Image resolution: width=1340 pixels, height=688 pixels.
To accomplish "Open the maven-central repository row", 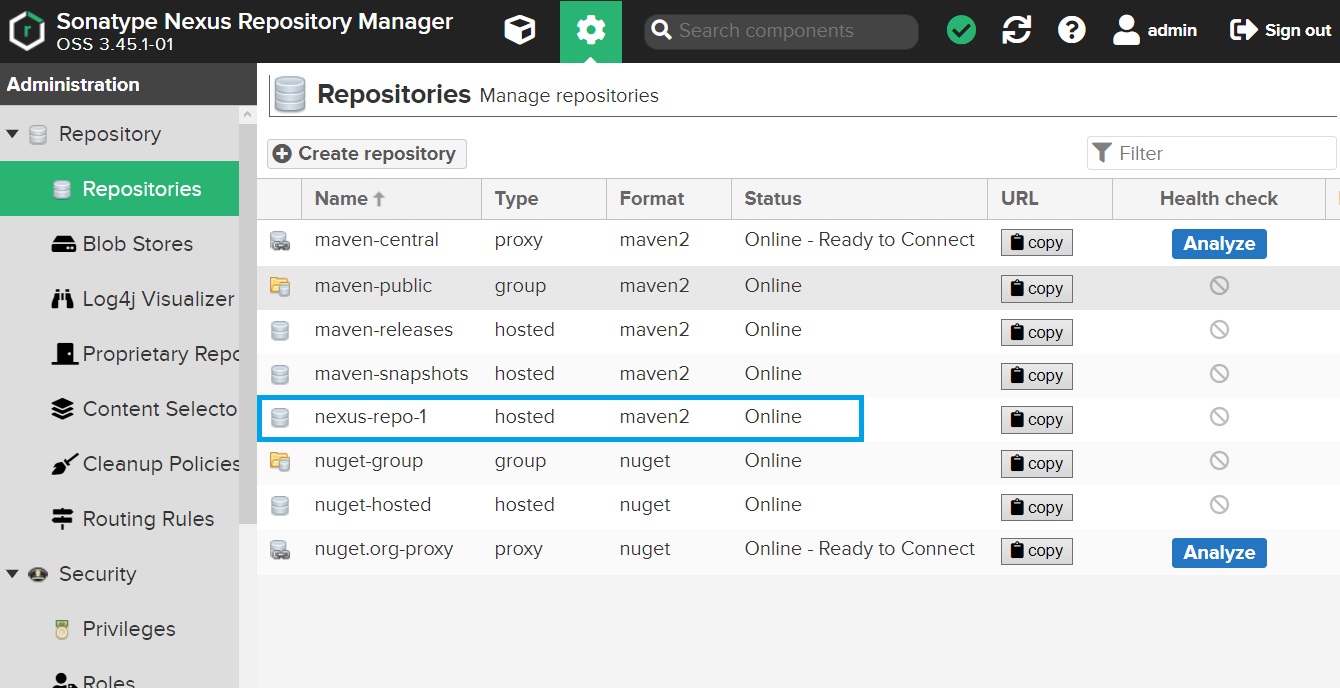I will tap(798, 241).
